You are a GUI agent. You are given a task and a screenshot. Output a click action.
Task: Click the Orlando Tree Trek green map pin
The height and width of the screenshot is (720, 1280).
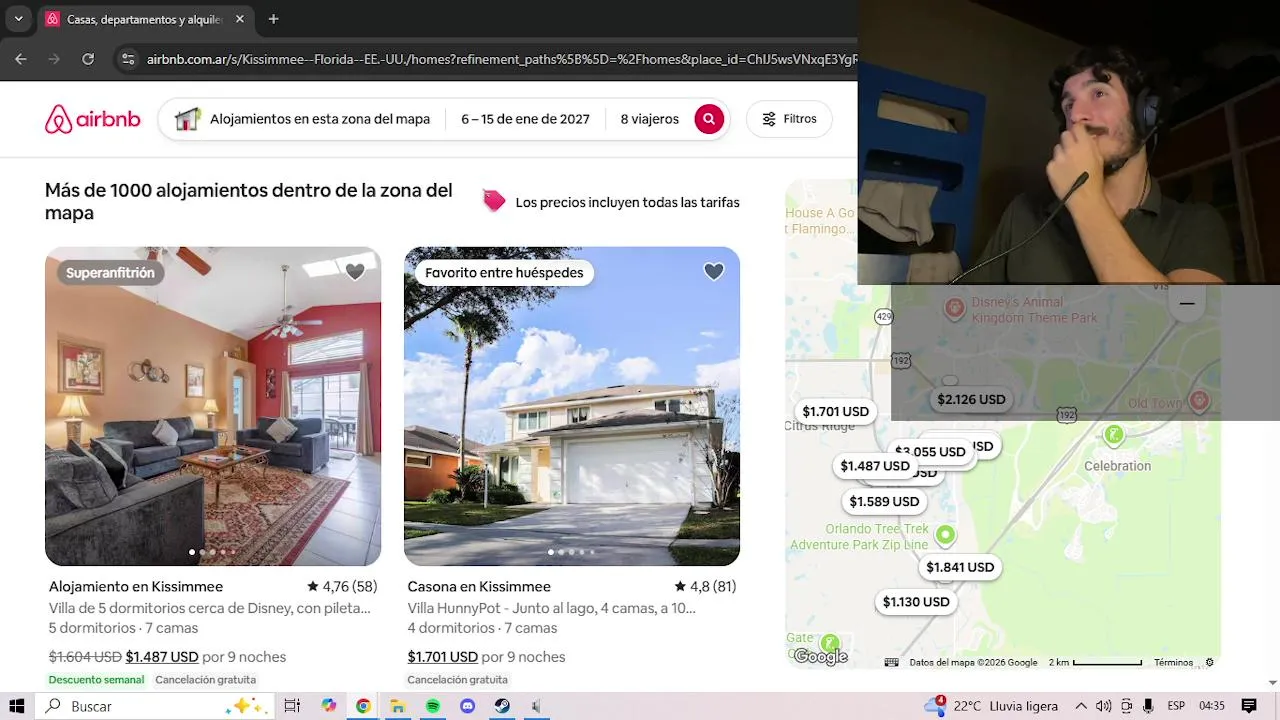pyautogui.click(x=945, y=535)
